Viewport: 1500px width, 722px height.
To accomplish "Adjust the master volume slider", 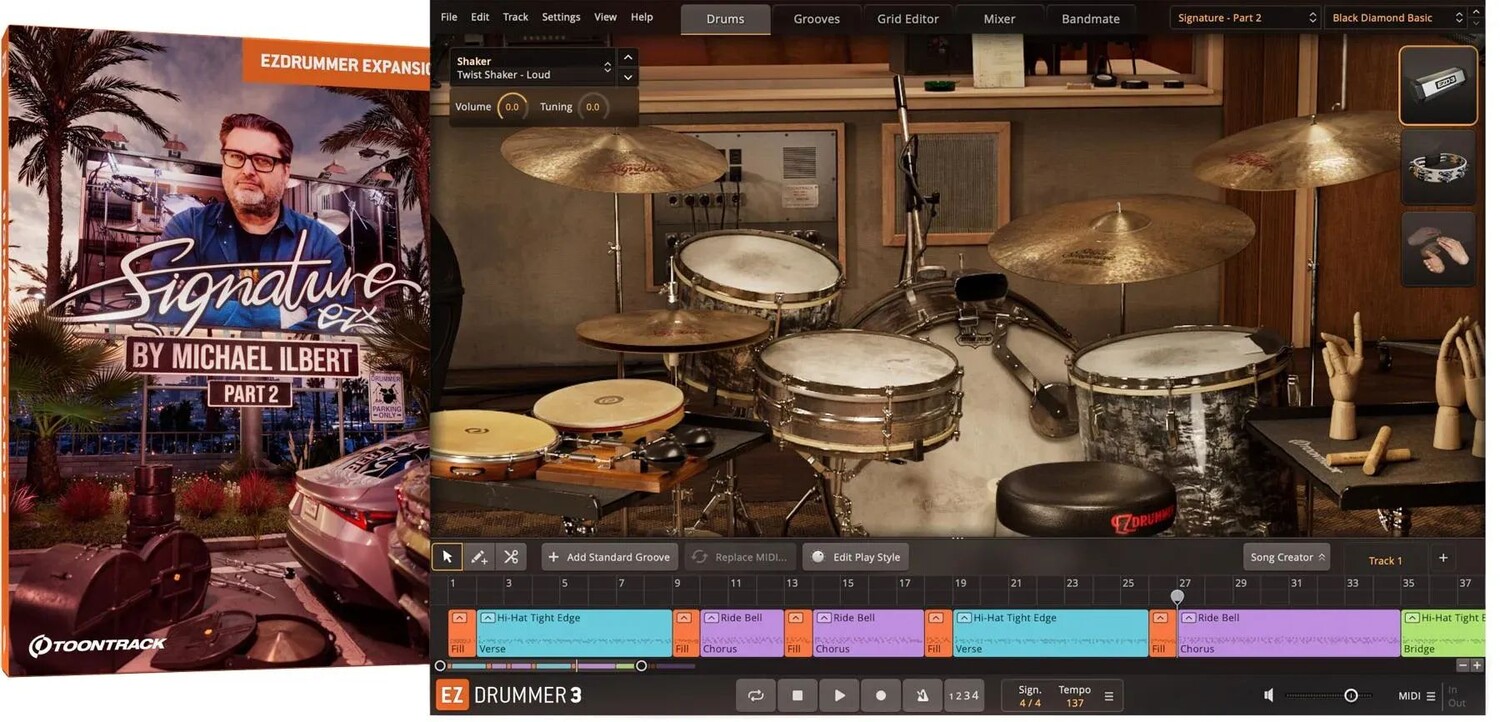I will click(1350, 695).
